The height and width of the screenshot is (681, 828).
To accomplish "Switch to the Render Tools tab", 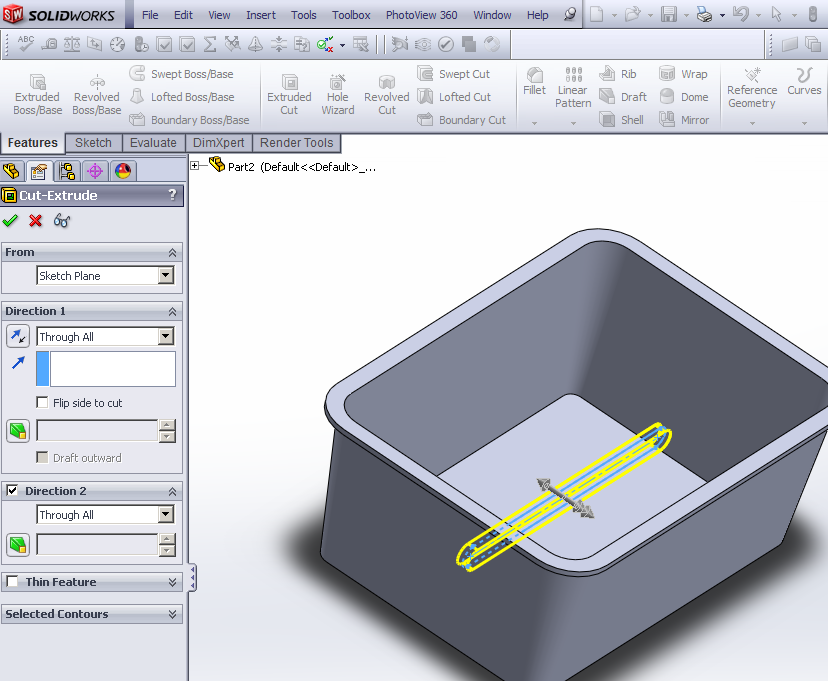I will tap(297, 143).
